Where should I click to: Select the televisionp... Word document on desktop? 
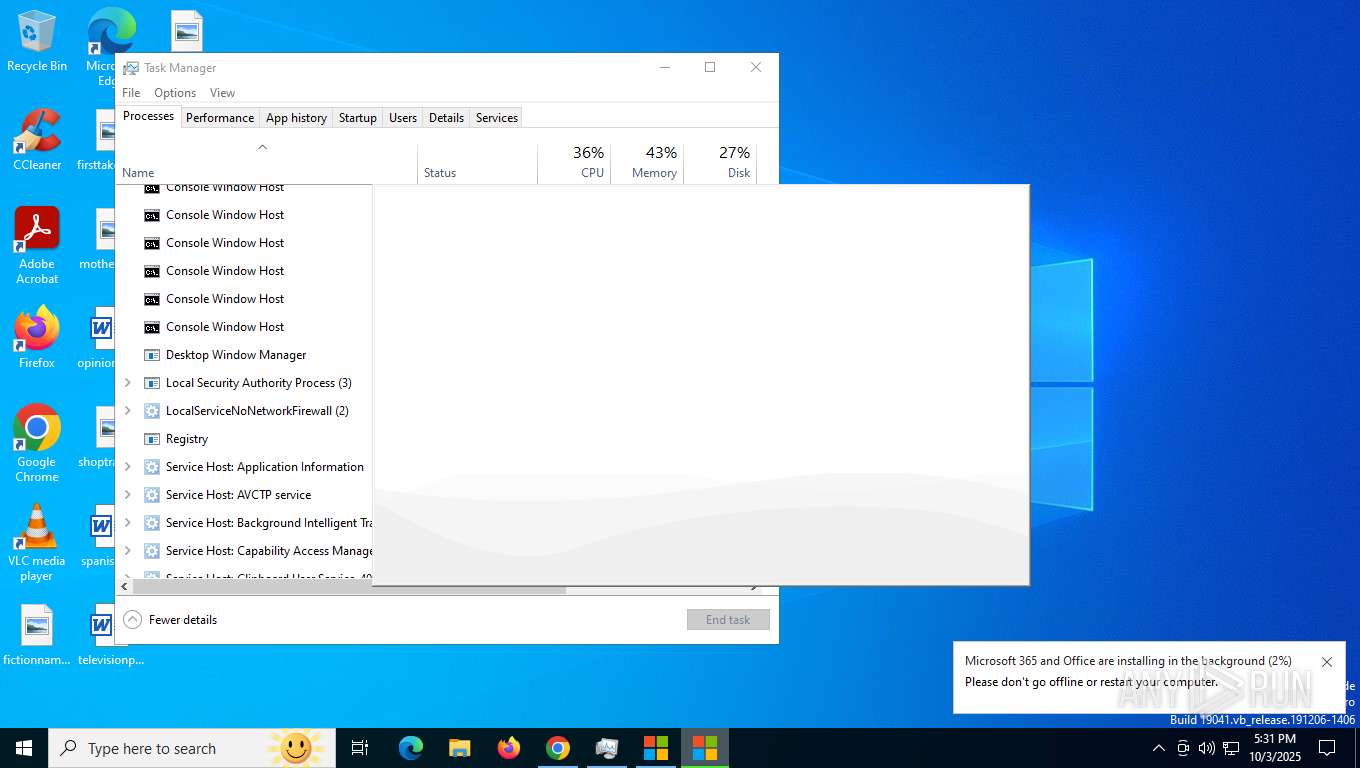(x=110, y=635)
